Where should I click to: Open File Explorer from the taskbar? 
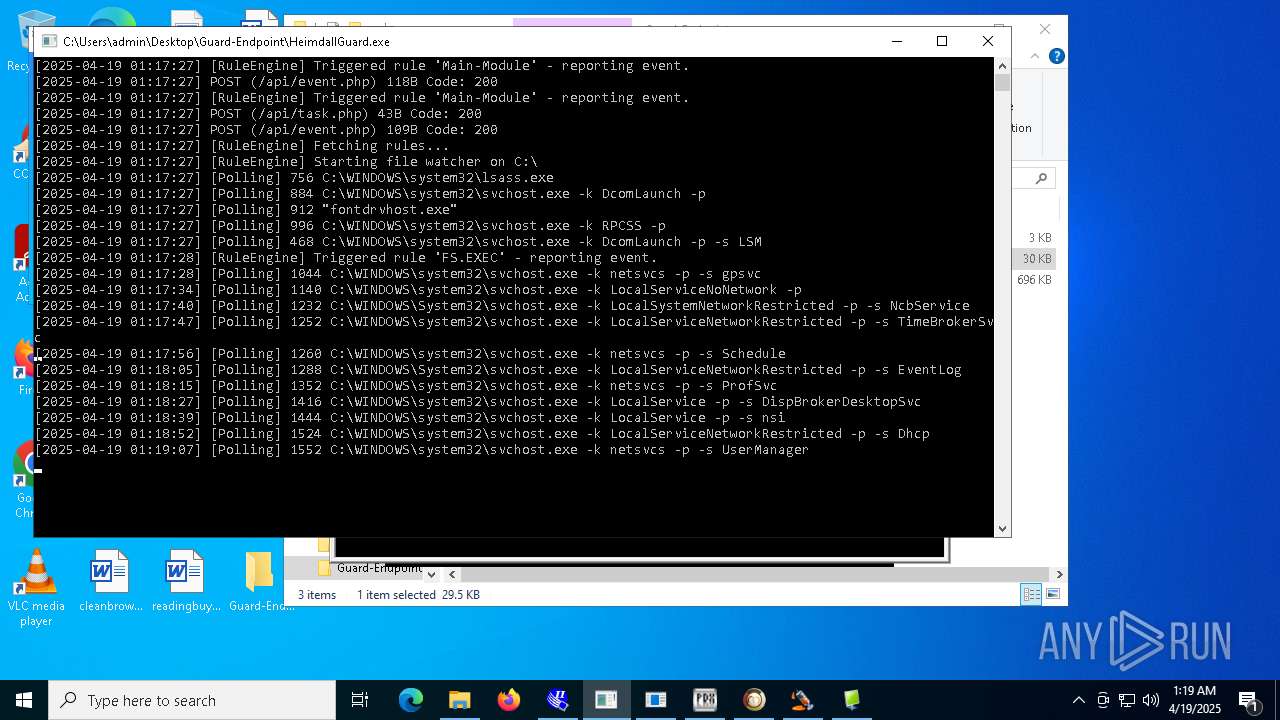(x=460, y=700)
